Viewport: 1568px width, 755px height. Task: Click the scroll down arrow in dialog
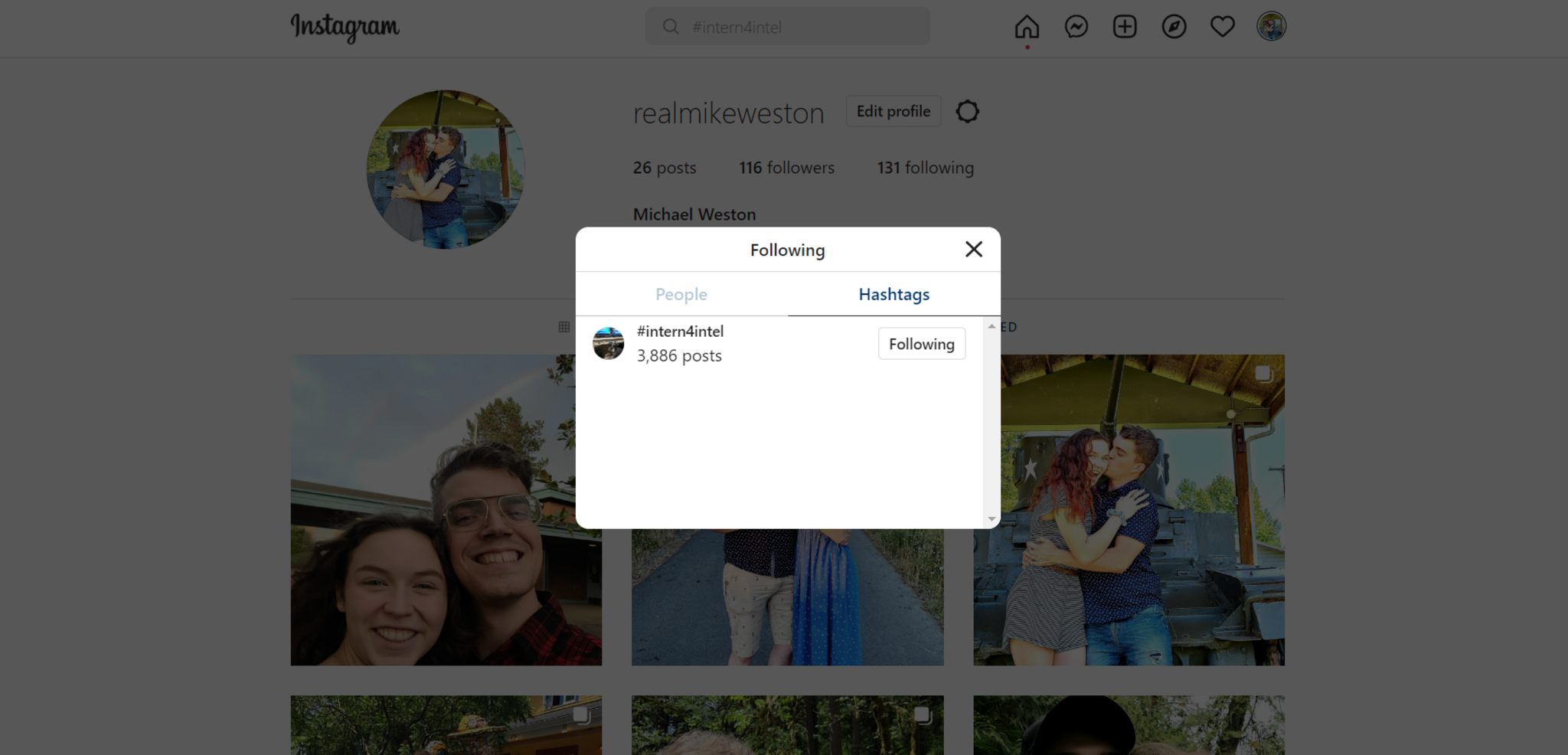point(991,519)
